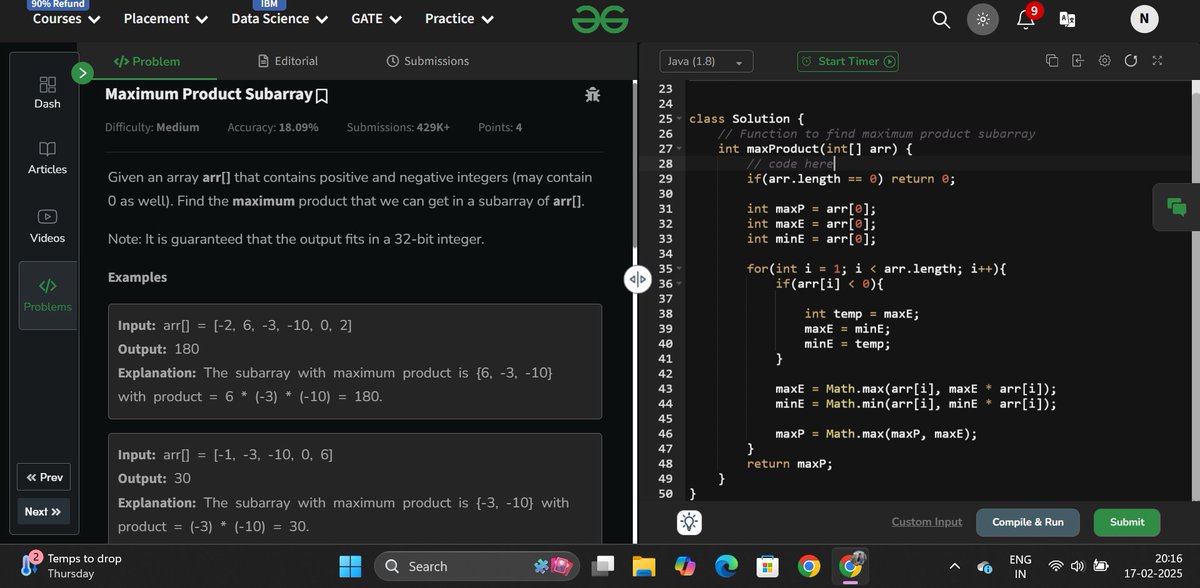Bookmark the Maximum Product Subarray problem
This screenshot has height=588, width=1200.
coord(322,96)
